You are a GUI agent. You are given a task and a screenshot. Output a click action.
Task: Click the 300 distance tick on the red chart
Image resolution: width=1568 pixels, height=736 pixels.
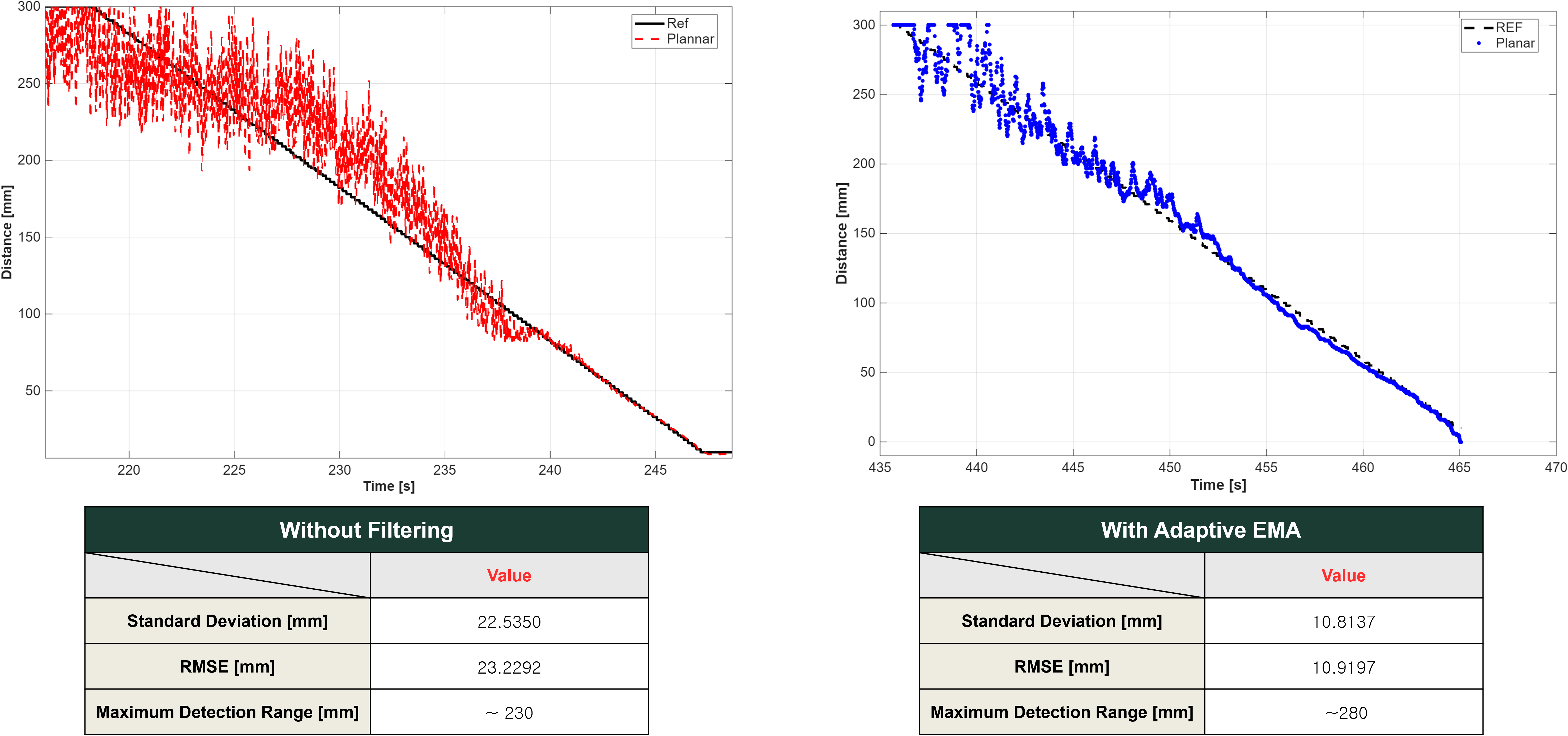tap(29, 7)
